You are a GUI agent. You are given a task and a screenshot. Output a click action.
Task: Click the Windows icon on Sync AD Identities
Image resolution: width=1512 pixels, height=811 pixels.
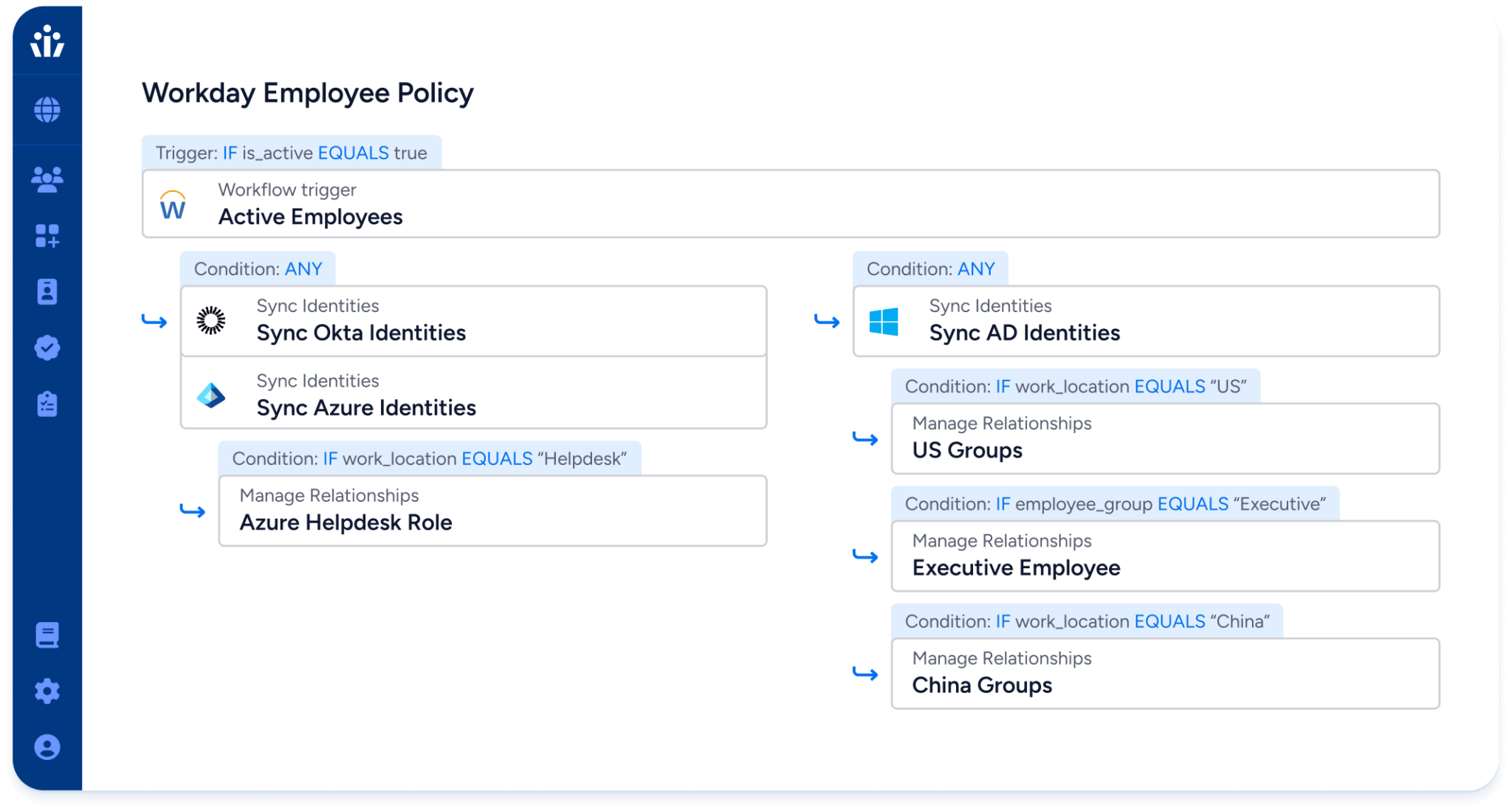coord(884,320)
